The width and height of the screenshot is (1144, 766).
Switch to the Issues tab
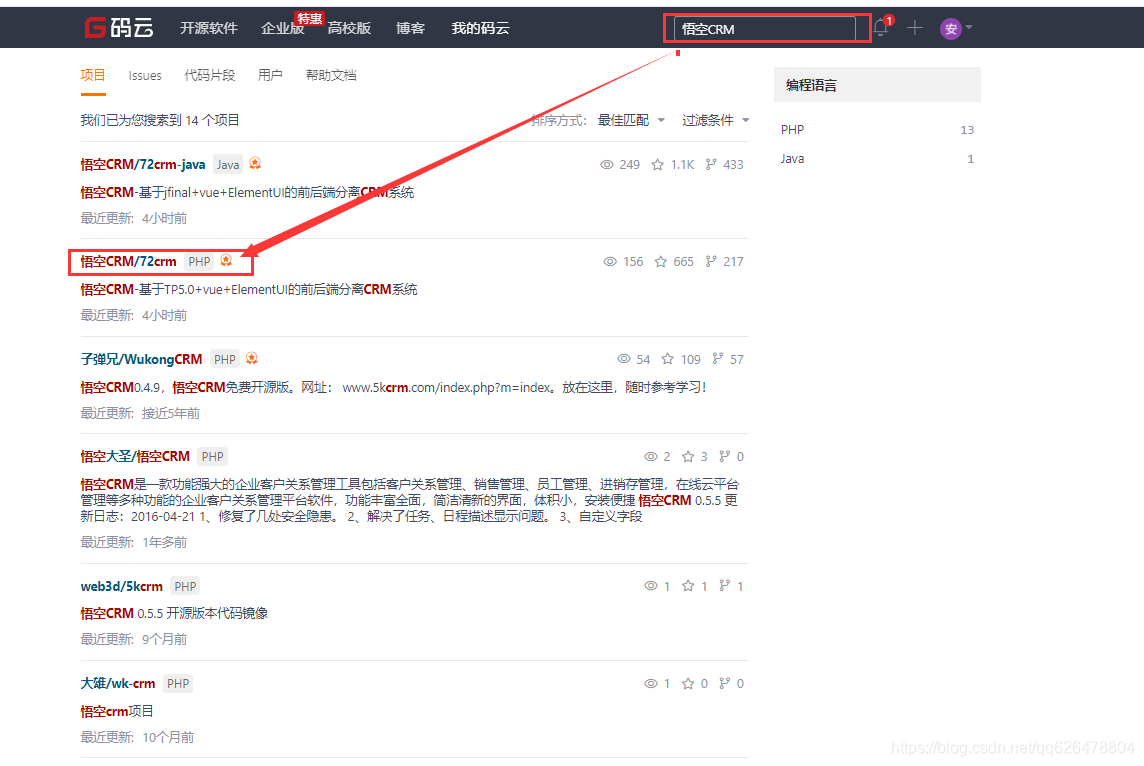(x=145, y=75)
